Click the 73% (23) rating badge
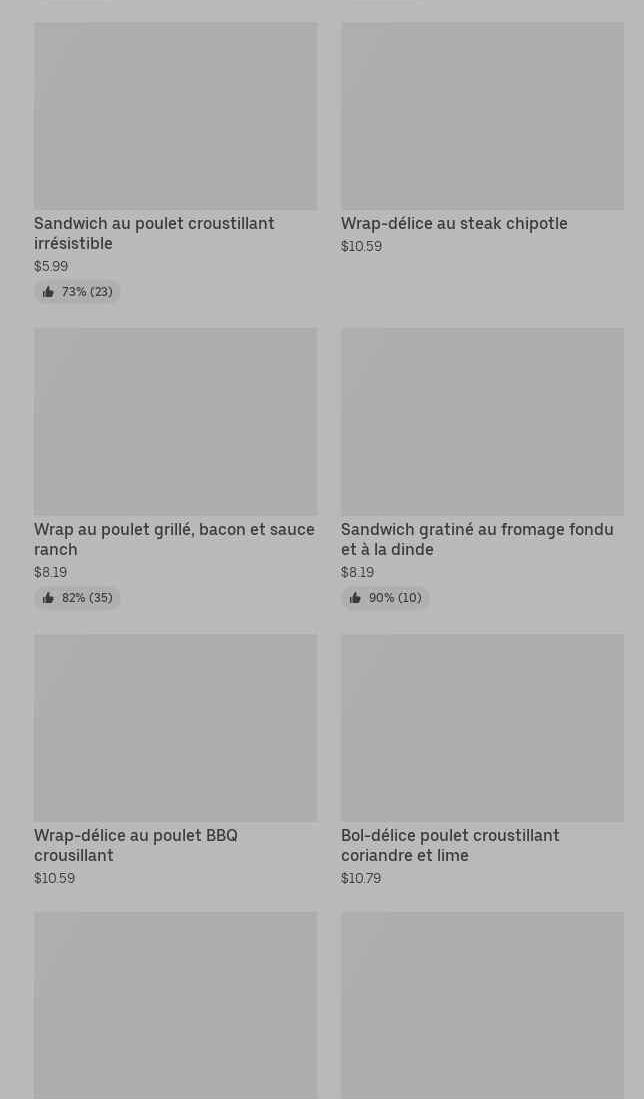Image resolution: width=644 pixels, height=1099 pixels. [x=78, y=292]
